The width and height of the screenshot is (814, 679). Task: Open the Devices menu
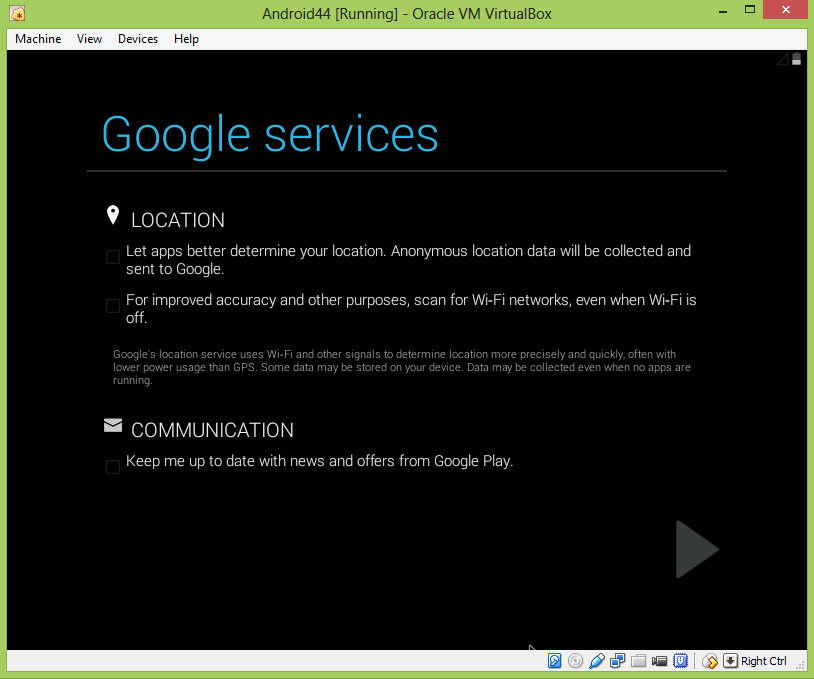click(x=138, y=39)
